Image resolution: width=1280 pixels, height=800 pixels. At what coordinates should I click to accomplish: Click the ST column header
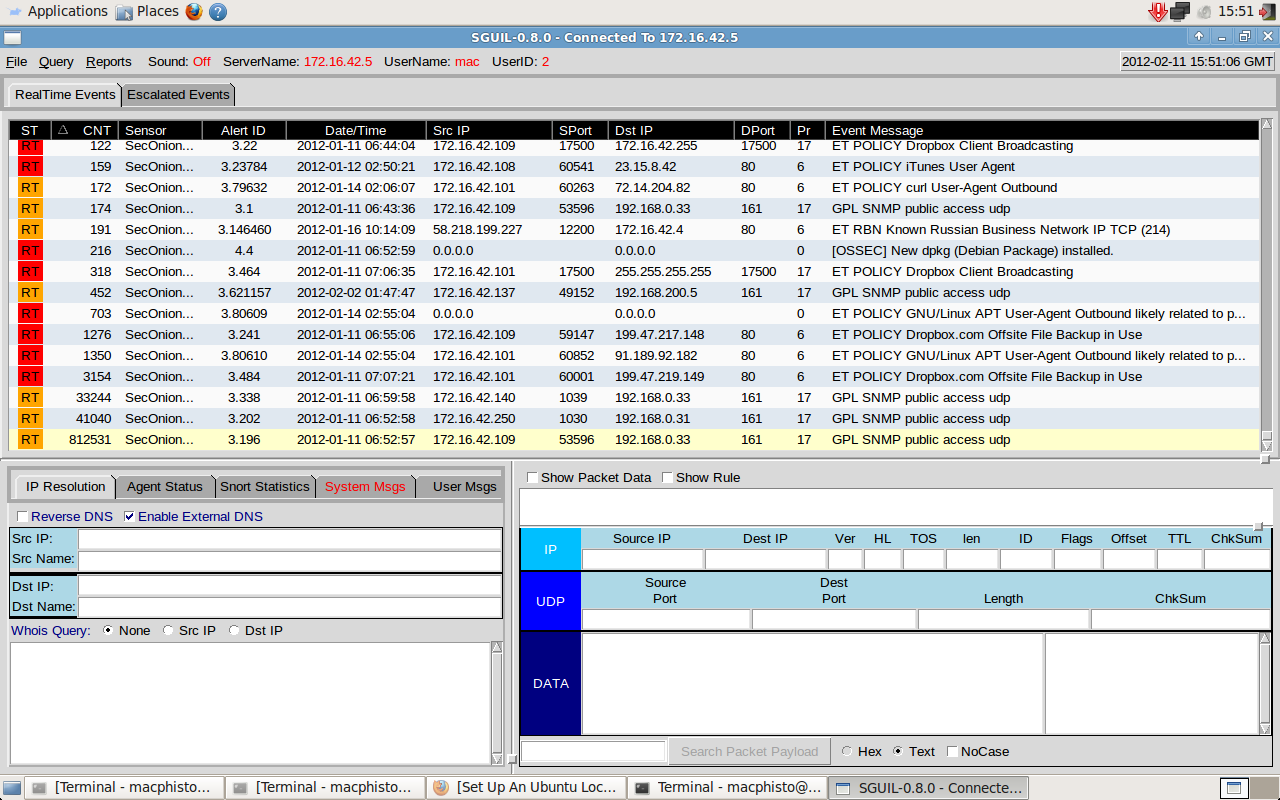[x=30, y=131]
